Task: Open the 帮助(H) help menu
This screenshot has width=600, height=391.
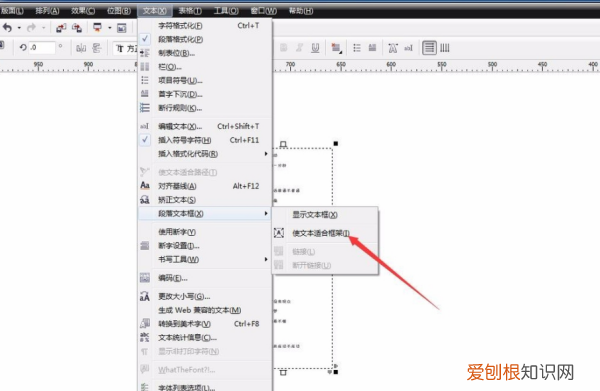Action: tap(301, 11)
